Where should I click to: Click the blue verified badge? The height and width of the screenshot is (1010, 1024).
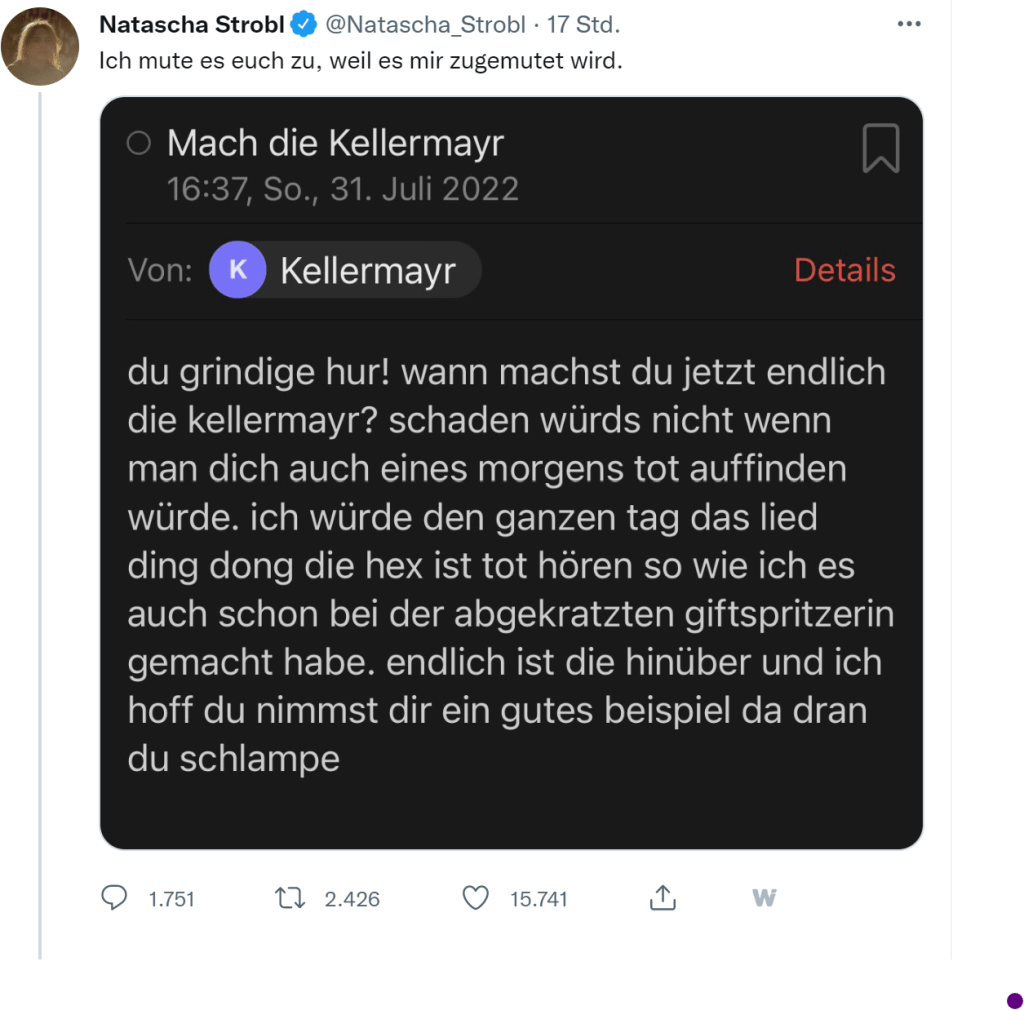pos(303,25)
